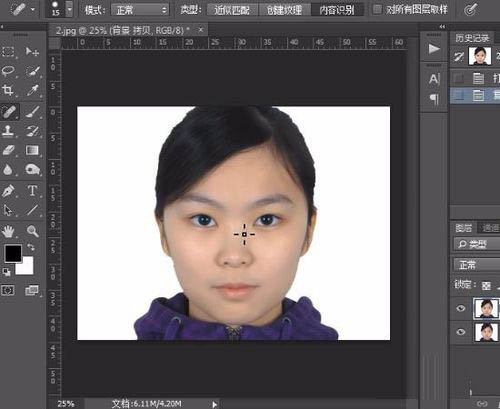Select the History Brush tool
Viewport: 500px width, 409px height.
[x=32, y=131]
